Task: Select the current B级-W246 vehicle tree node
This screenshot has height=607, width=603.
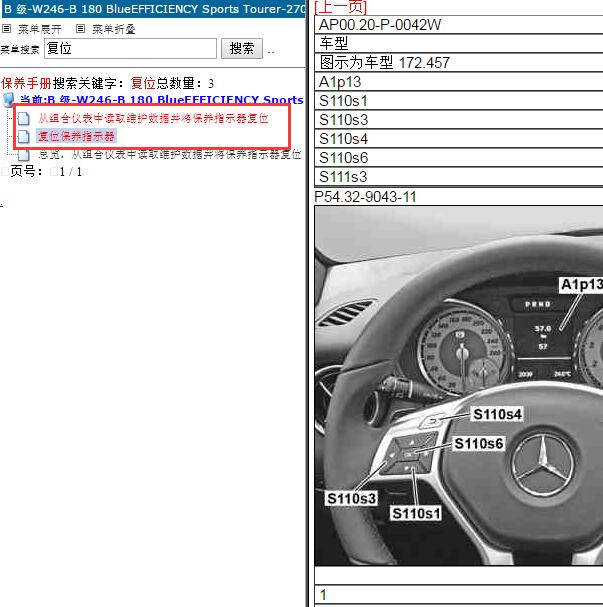Action: [x=161, y=100]
